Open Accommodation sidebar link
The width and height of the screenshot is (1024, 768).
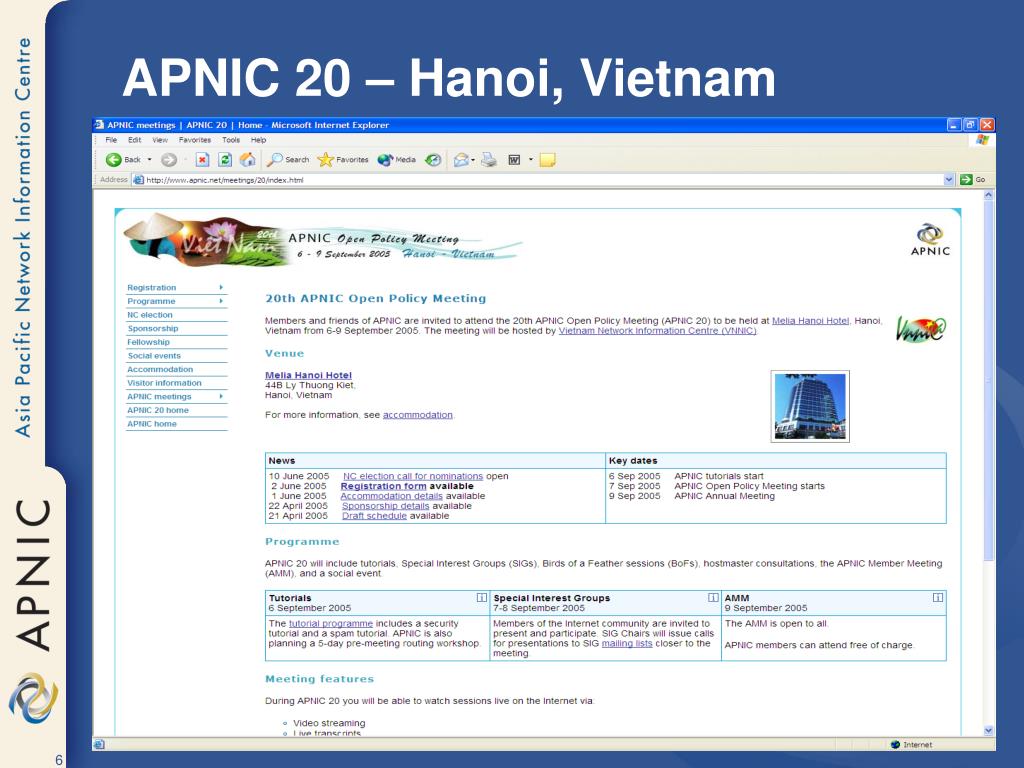click(160, 369)
